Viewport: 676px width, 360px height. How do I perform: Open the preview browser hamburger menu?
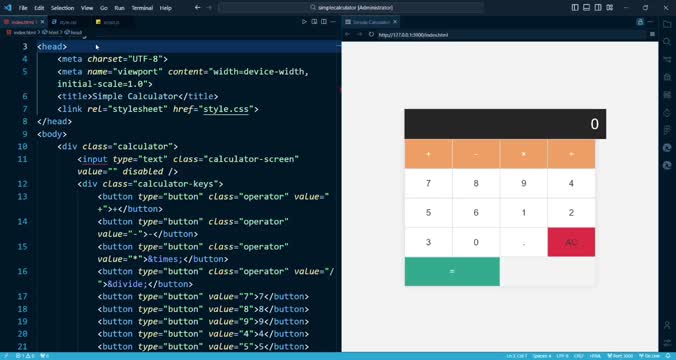[x=652, y=34]
